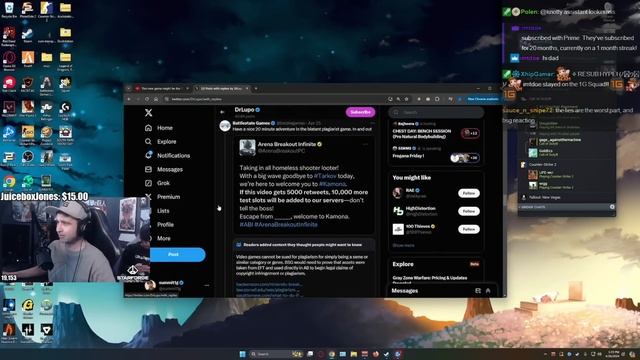640x360 pixels.
Task: Go to Premium in X sidebar
Action: [162, 197]
